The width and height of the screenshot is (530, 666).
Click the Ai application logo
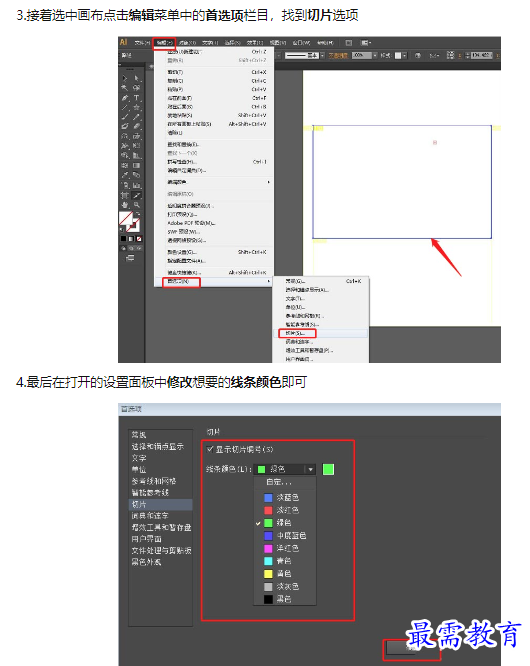tap(124, 42)
